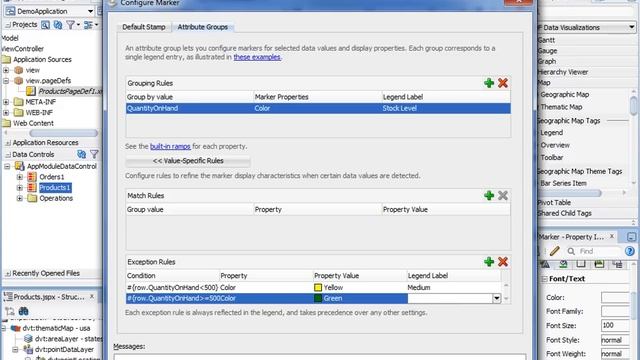Expand the Orders1 data collection
This screenshot has height=360, width=640.
tap(20, 177)
